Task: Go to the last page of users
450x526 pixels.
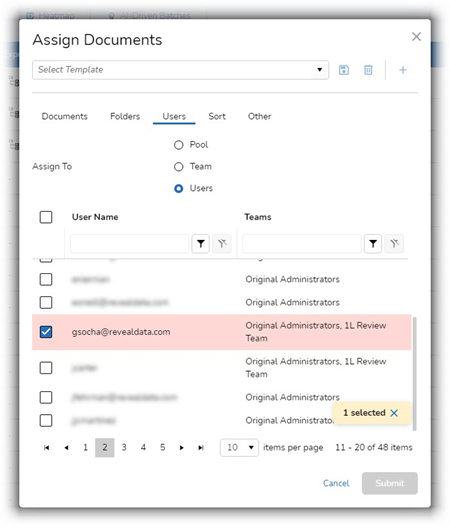Action: [201, 448]
